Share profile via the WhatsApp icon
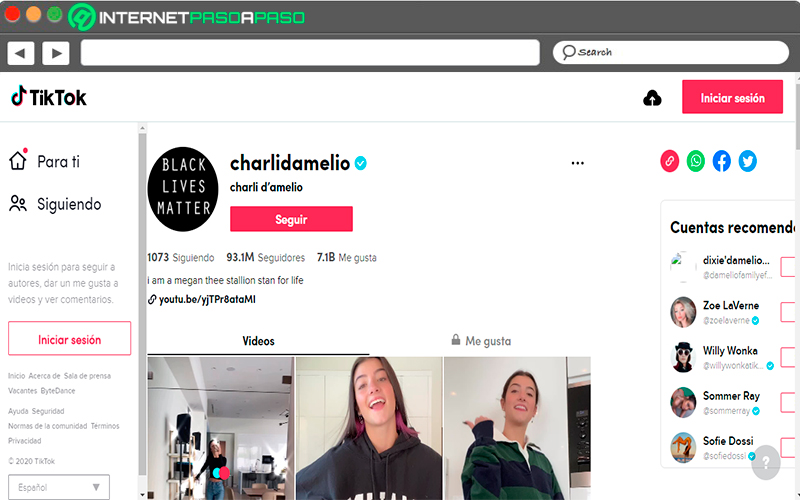Image resolution: width=800 pixels, height=500 pixels. click(x=695, y=161)
